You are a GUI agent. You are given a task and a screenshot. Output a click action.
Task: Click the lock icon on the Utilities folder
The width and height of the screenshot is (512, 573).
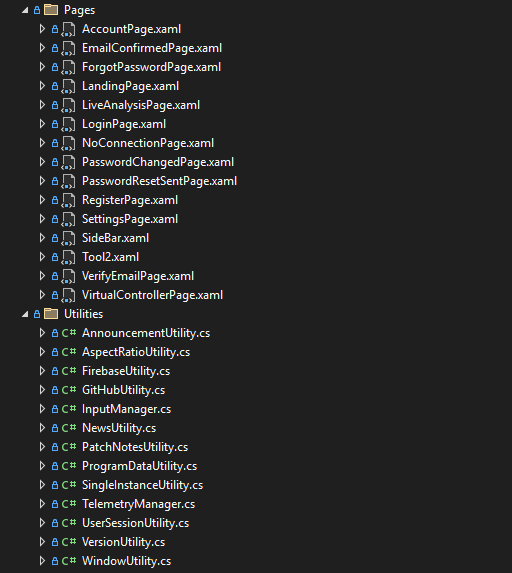click(x=37, y=314)
